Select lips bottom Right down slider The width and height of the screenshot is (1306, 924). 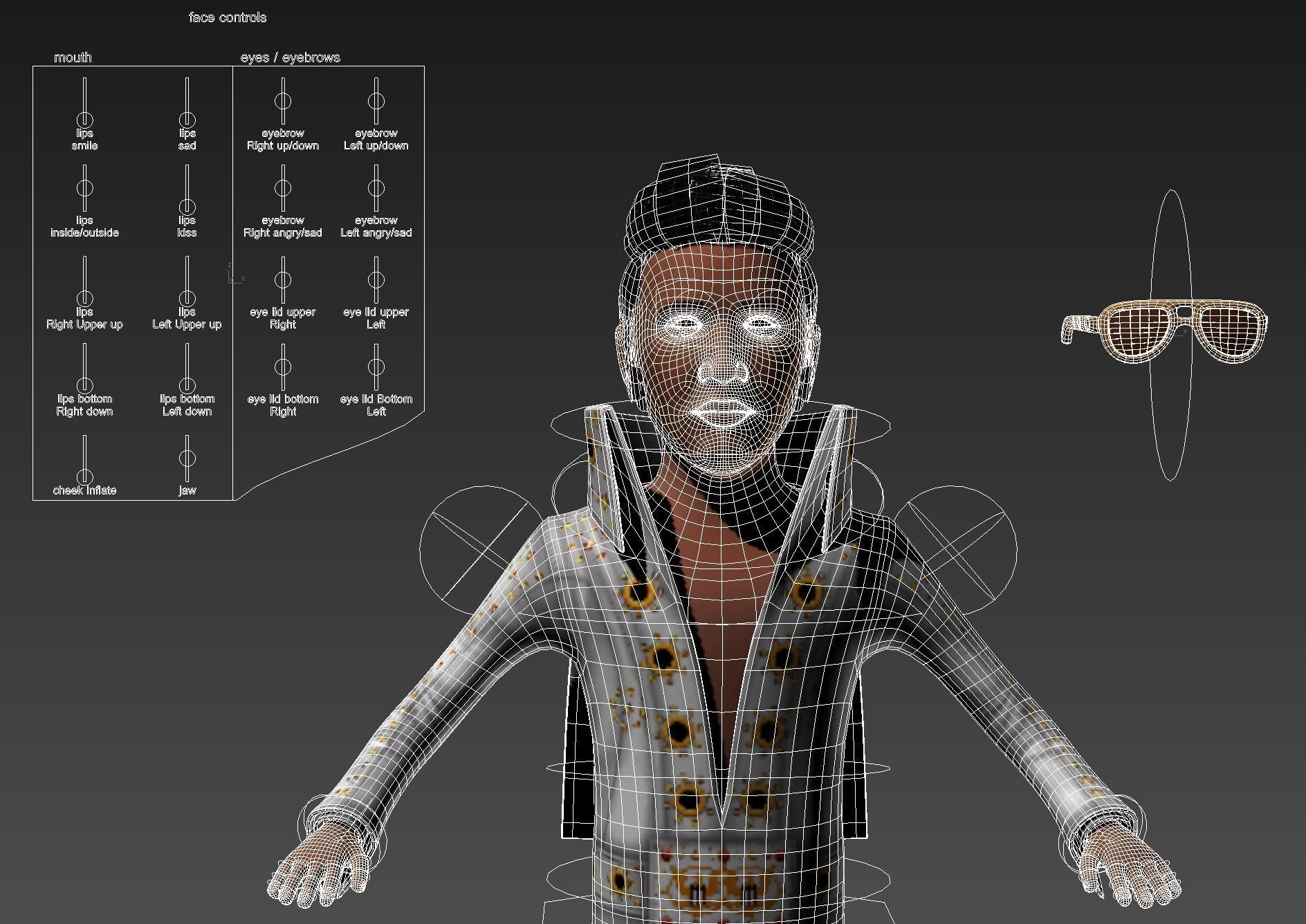tap(84, 369)
